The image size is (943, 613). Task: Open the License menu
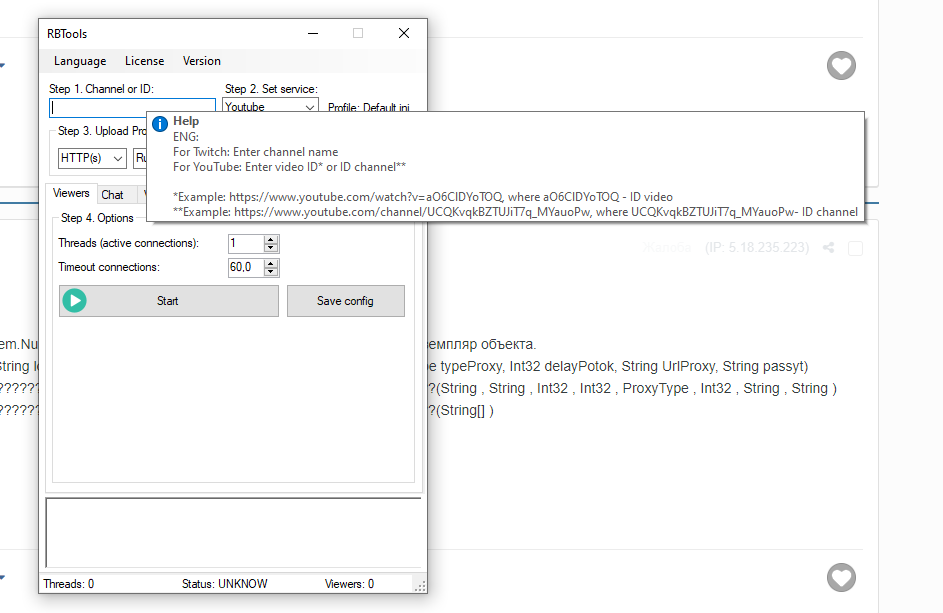(144, 61)
